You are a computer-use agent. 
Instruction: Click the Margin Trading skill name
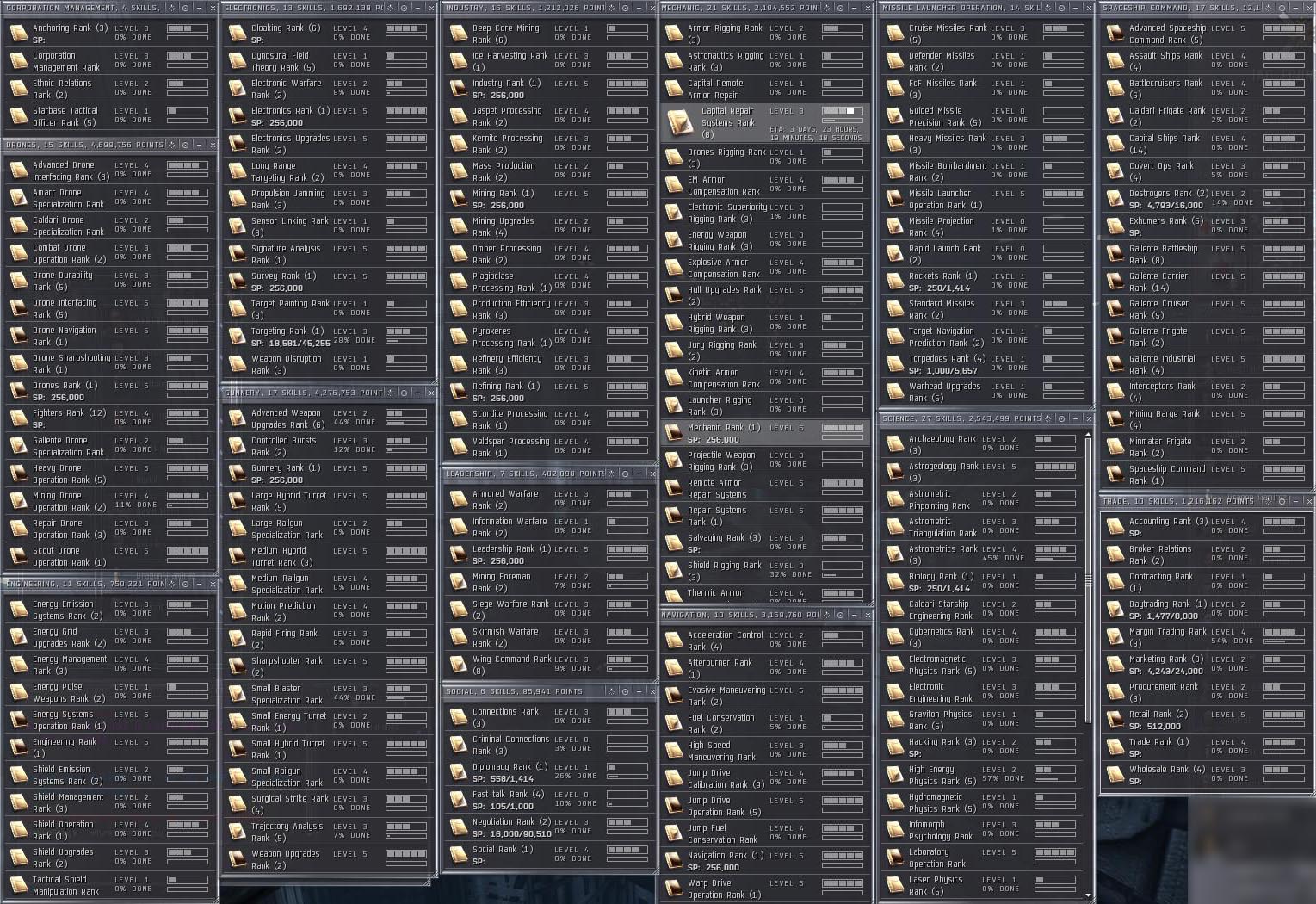(x=1168, y=637)
